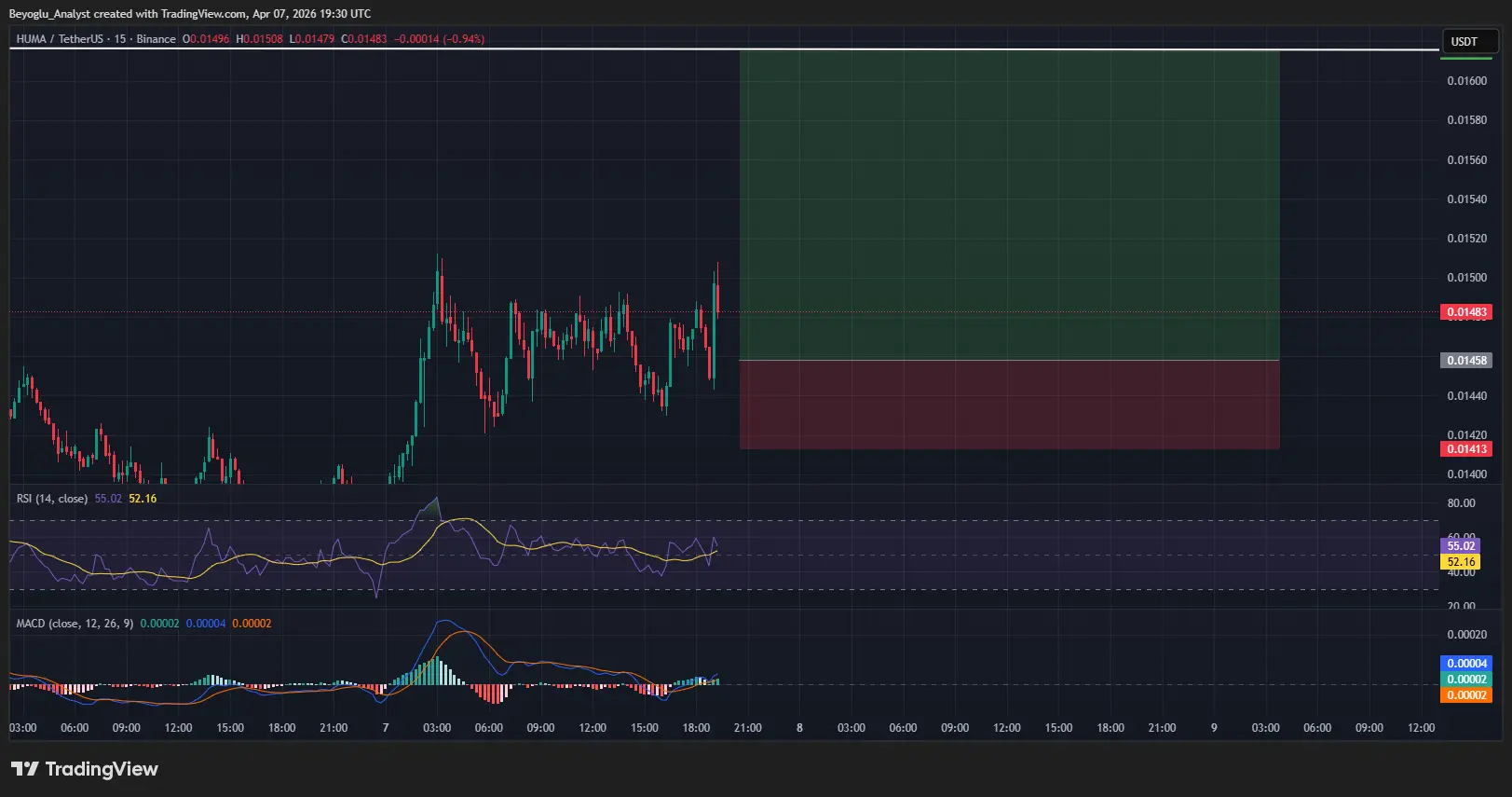Click the price change −0.00014 (−0.94%)
Image resolution: width=1512 pixels, height=797 pixels.
tap(440, 39)
